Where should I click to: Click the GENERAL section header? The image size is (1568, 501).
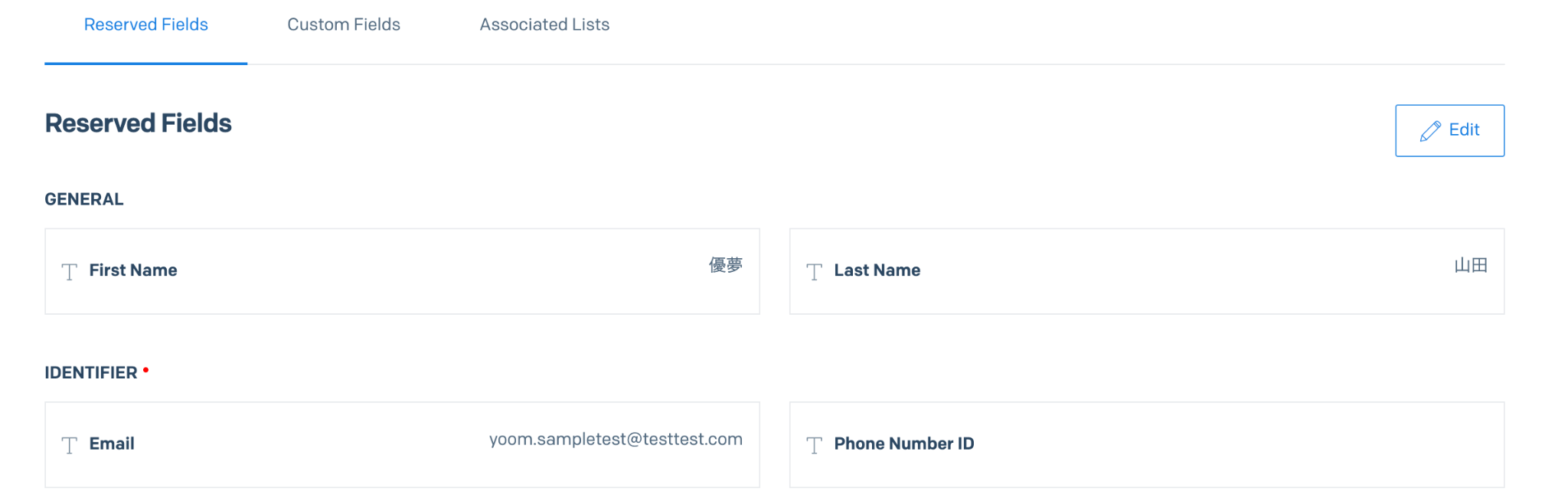click(84, 199)
